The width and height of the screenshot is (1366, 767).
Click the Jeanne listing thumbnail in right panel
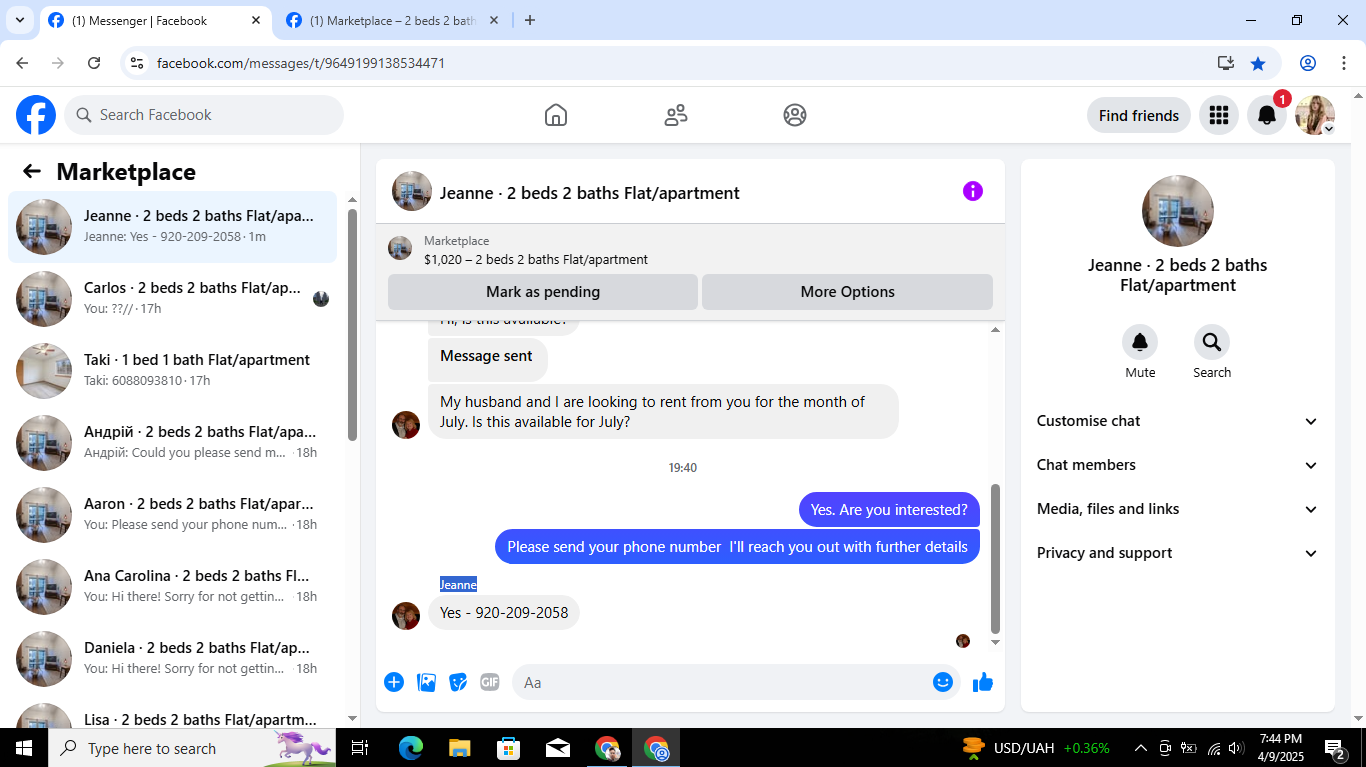[x=1178, y=211]
